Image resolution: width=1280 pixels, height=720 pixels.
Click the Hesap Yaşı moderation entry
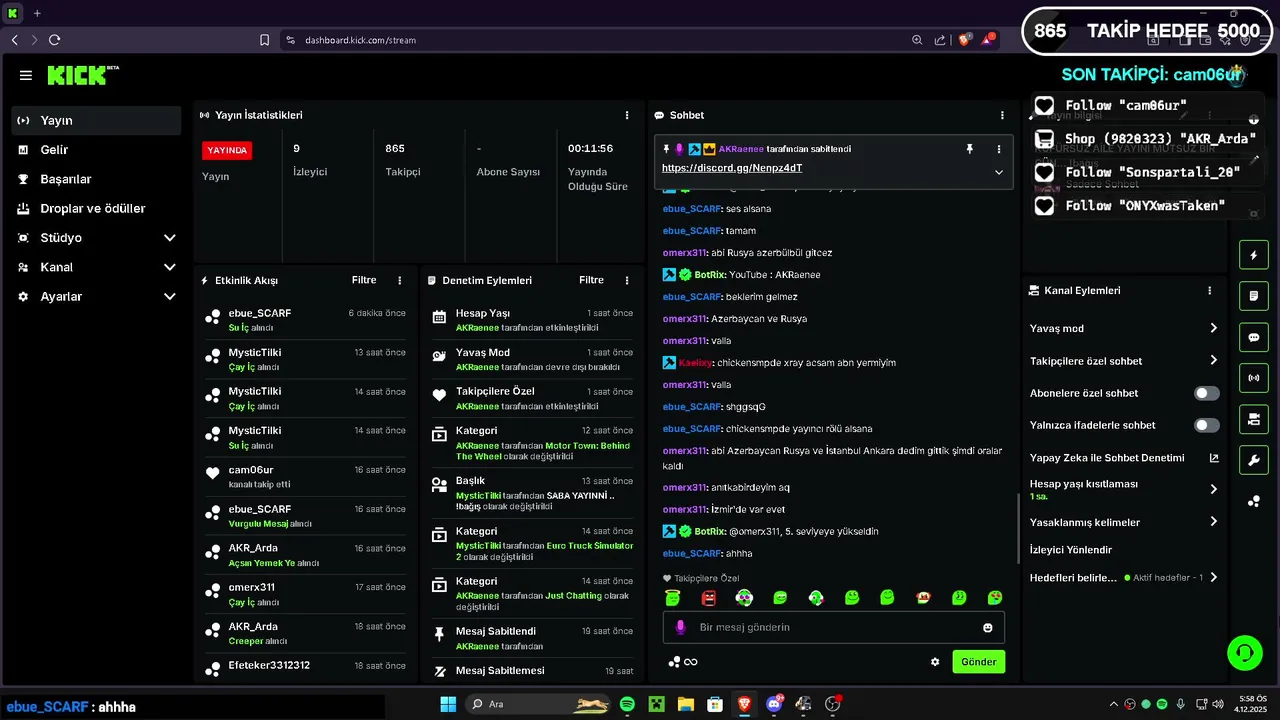(x=532, y=320)
